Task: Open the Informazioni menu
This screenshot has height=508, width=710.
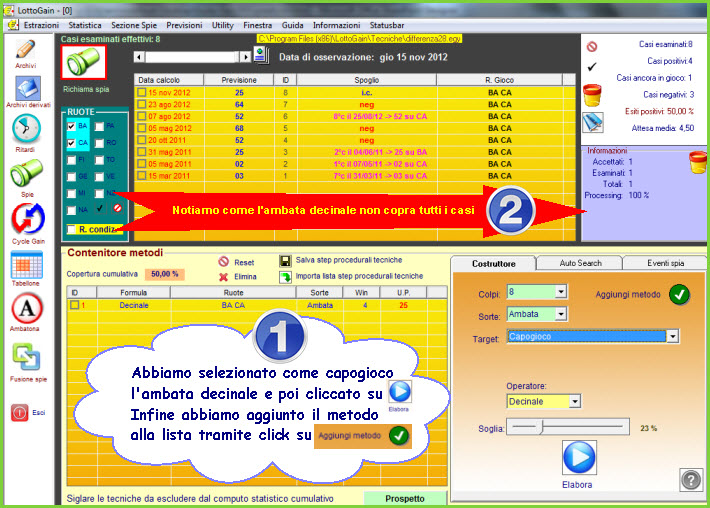Action: pyautogui.click(x=336, y=25)
